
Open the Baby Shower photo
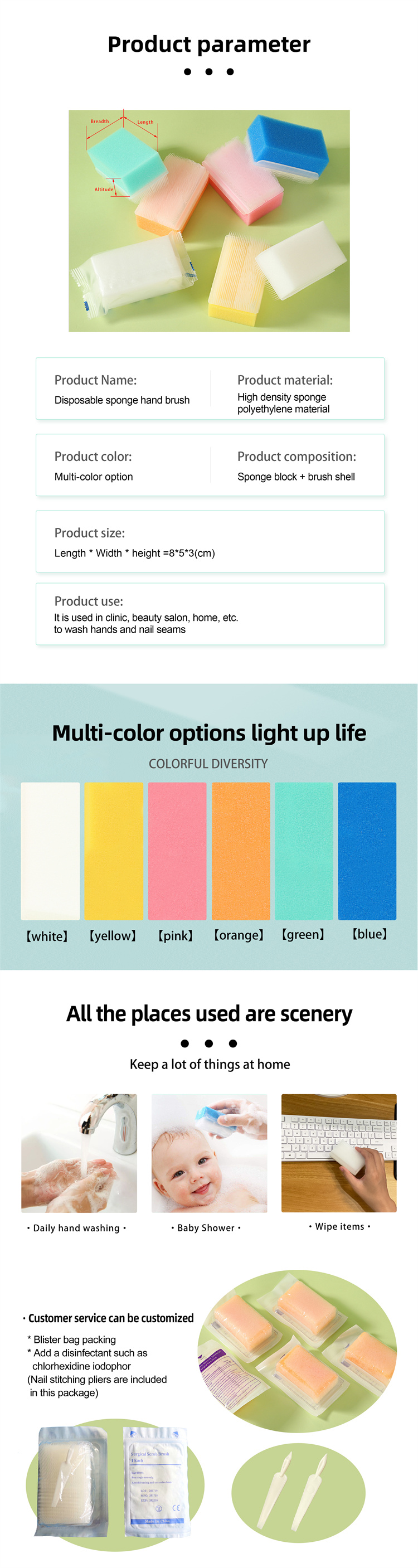pyautogui.click(x=210, y=1153)
